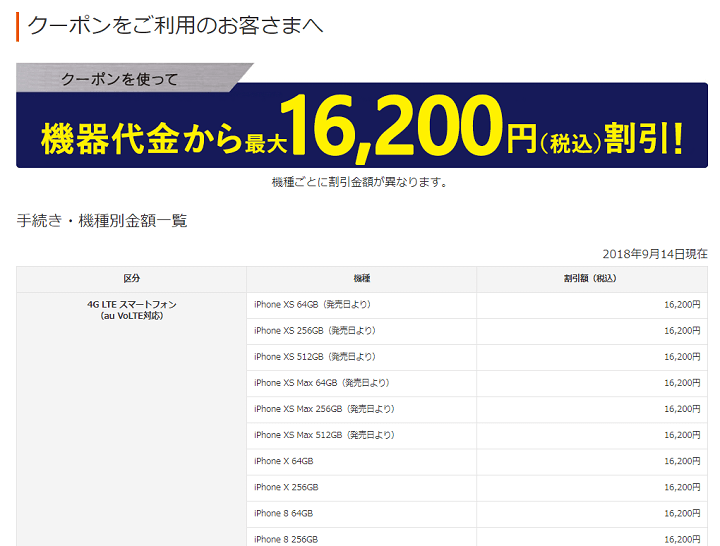Select the iPhone XS 512GB row text
This screenshot has height=546, width=720.
[315, 357]
